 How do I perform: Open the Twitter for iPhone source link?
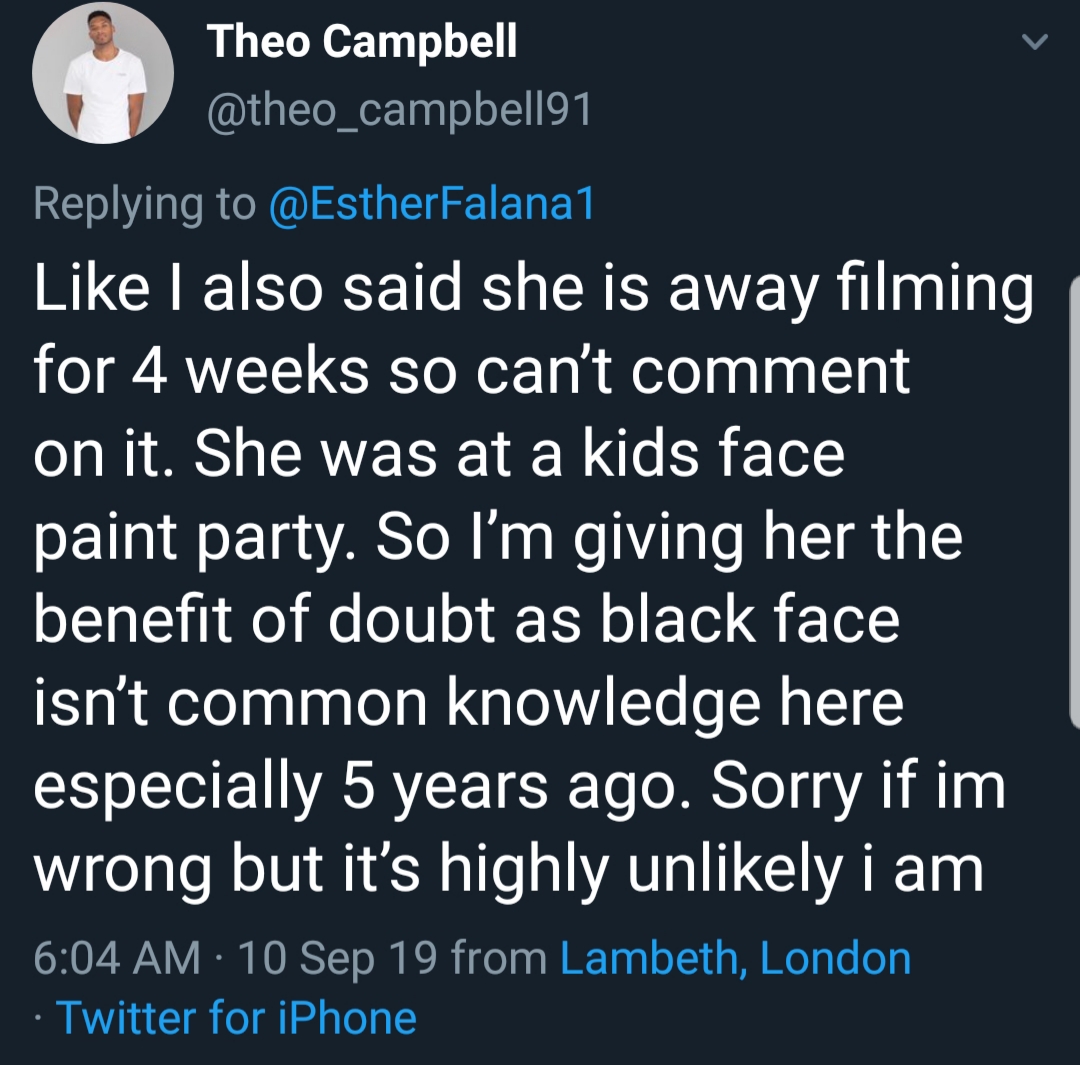click(x=236, y=1017)
